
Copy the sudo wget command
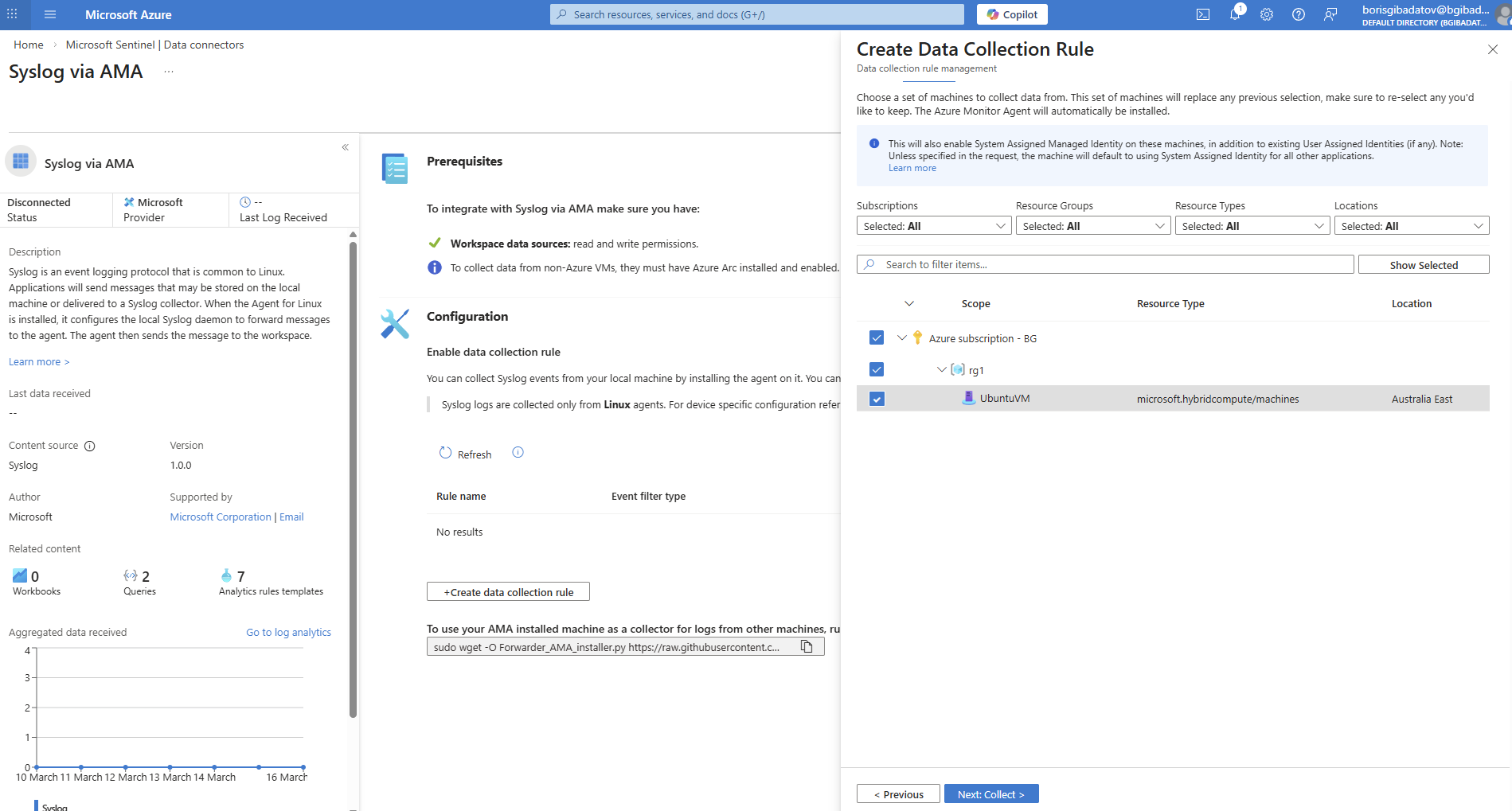tap(807, 646)
